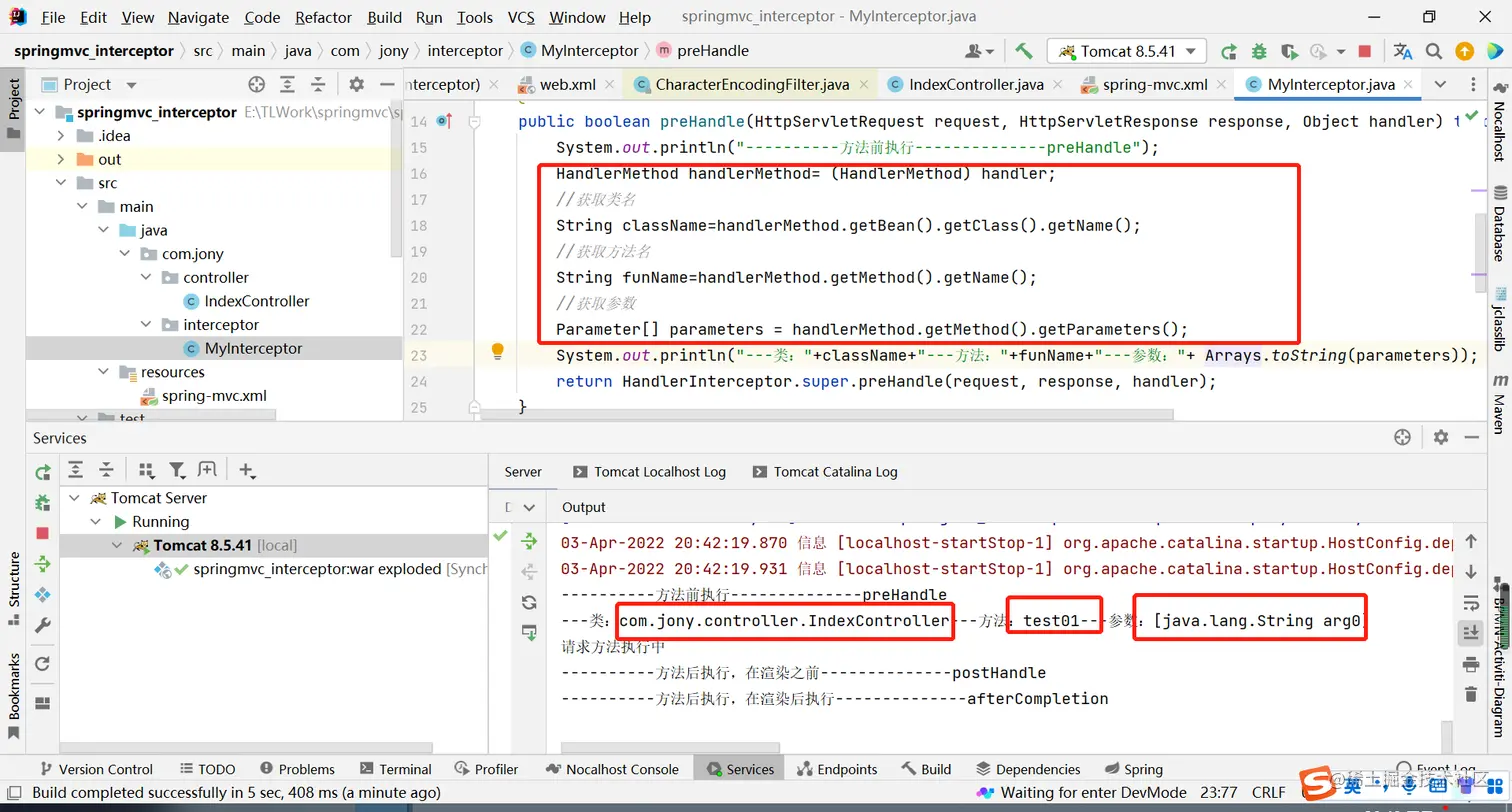The width and height of the screenshot is (1512, 812).
Task: Hide the Project panel with the minus icon
Action: (x=386, y=85)
